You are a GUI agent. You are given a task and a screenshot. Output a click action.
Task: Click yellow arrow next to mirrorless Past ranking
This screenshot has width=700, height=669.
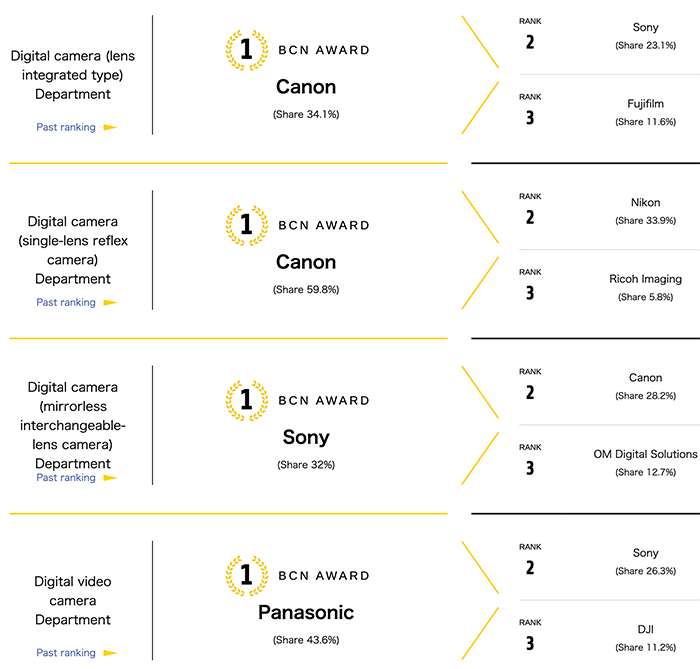point(110,478)
